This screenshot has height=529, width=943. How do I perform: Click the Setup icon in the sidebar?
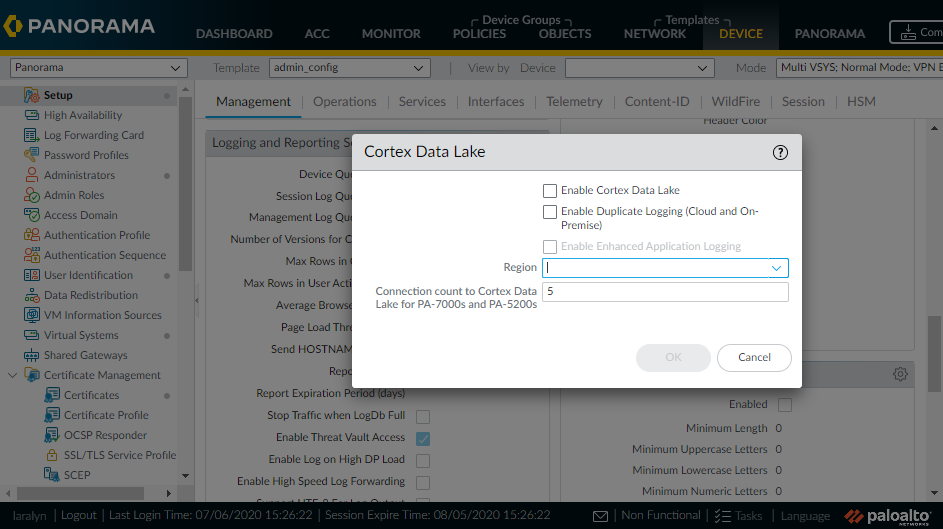[x=32, y=96]
